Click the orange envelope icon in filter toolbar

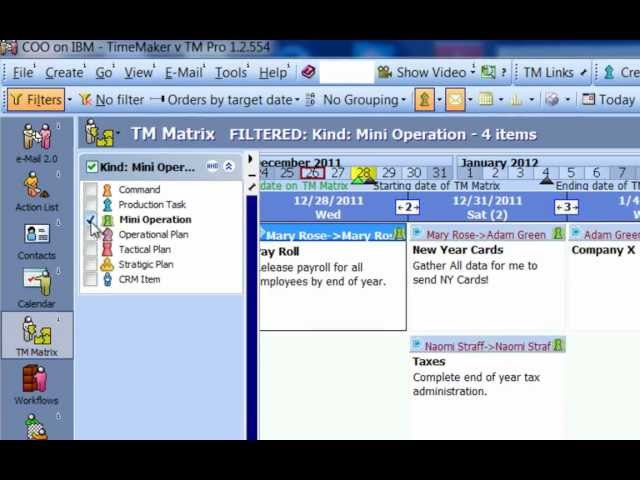[456, 100]
